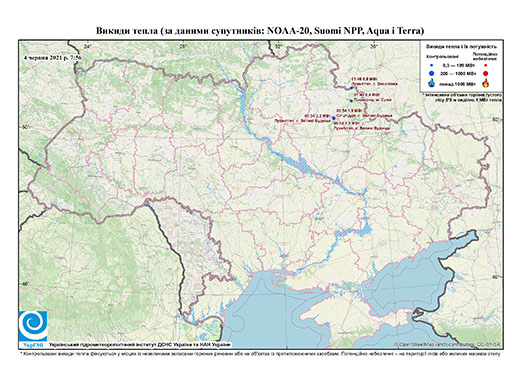Click the legend footnote under the legend box

point(463,97)
